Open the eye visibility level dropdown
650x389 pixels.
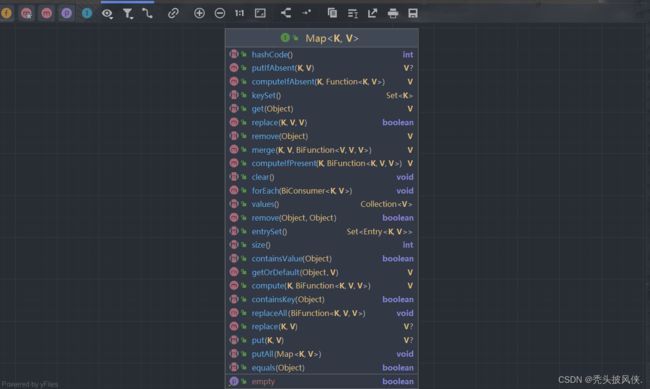(107, 14)
